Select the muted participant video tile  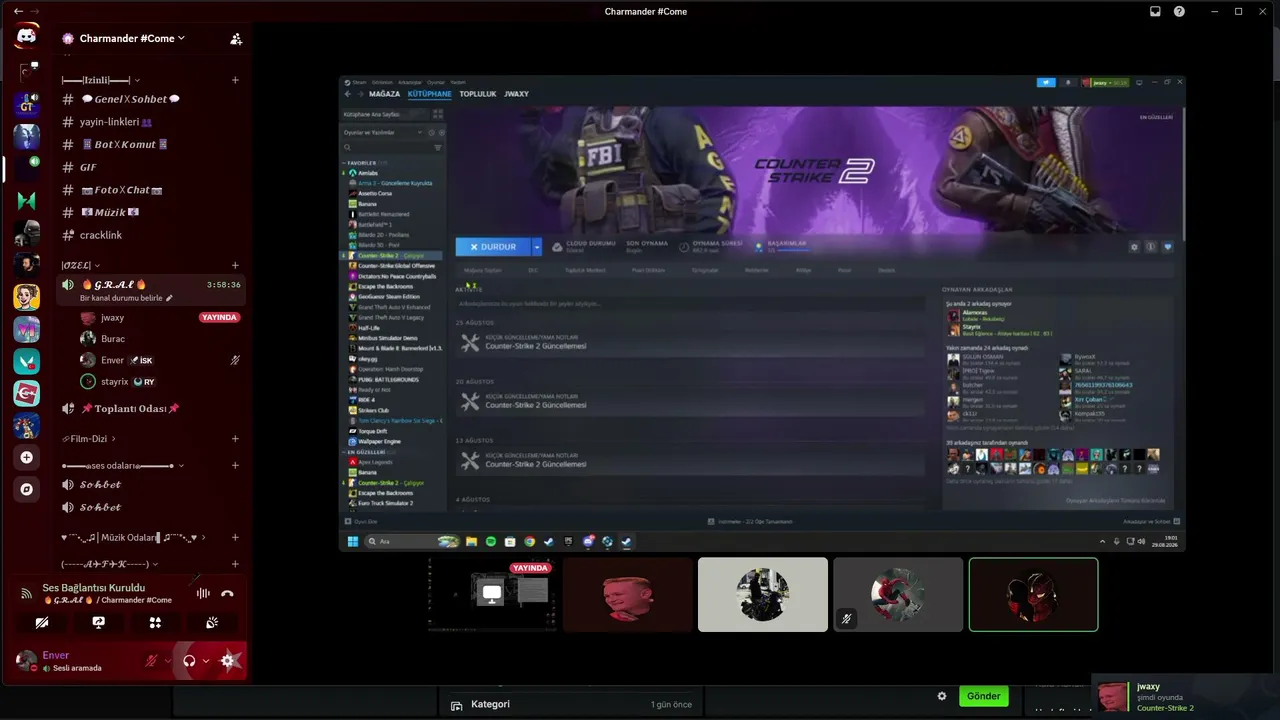(x=898, y=594)
